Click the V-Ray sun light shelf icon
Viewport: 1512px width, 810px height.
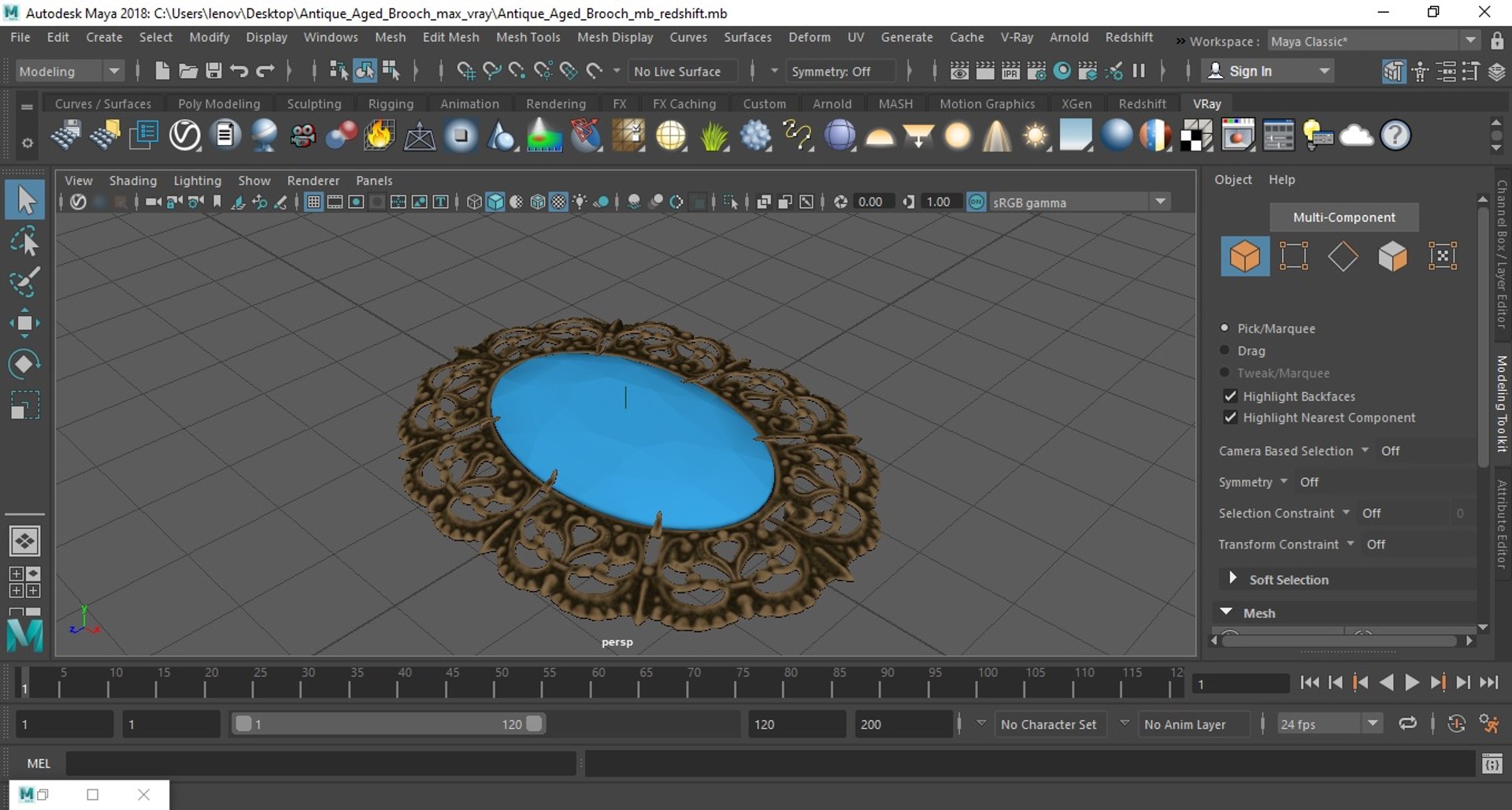pyautogui.click(x=1036, y=136)
